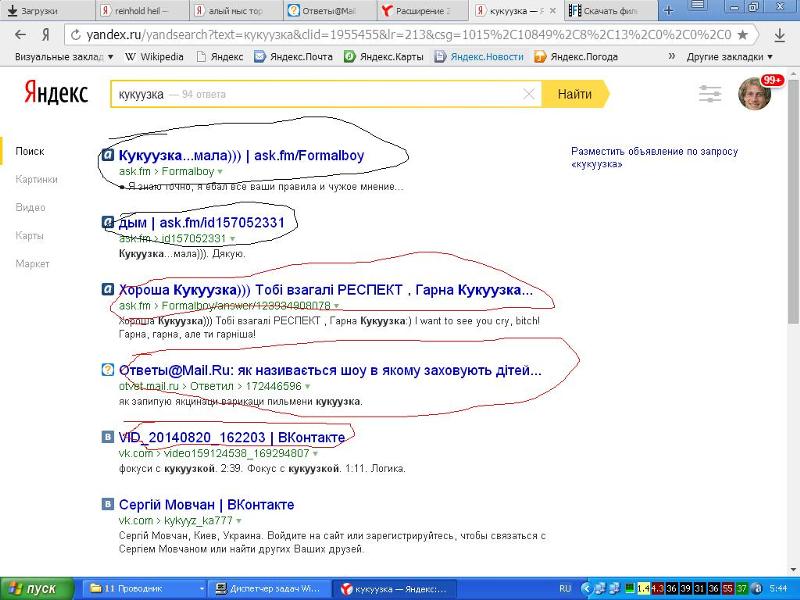Open the Кукуузка...мала ask.fm/Formalboy result
Image resolution: width=800 pixels, height=600 pixels.
[241, 155]
